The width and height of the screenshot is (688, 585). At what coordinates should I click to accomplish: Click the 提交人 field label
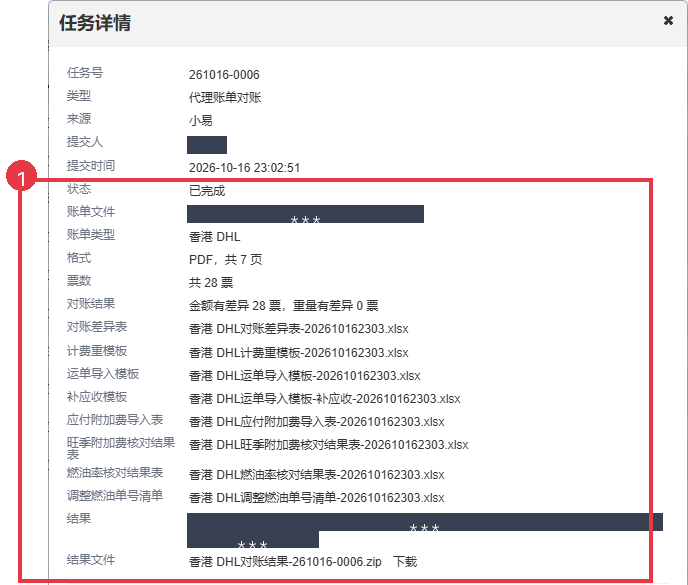[x=85, y=142]
